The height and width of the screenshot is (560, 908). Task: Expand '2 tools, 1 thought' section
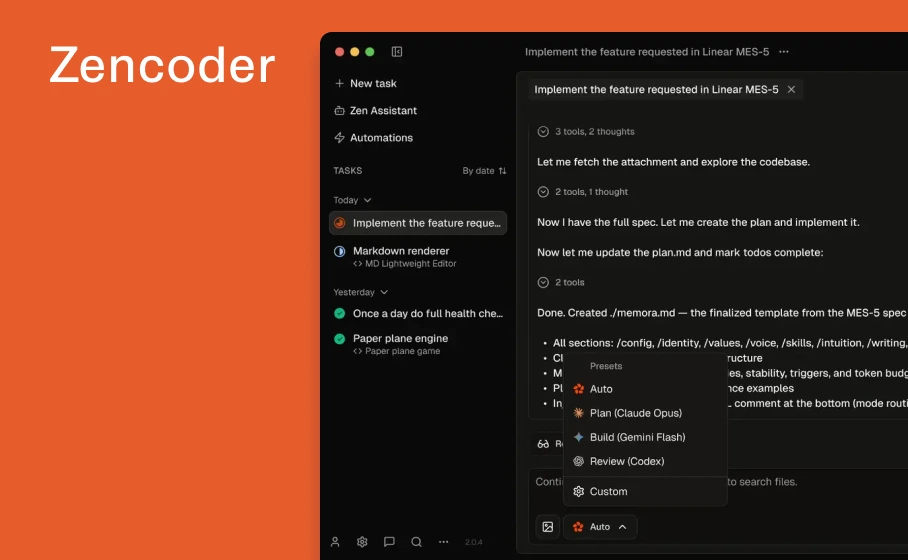(x=583, y=192)
